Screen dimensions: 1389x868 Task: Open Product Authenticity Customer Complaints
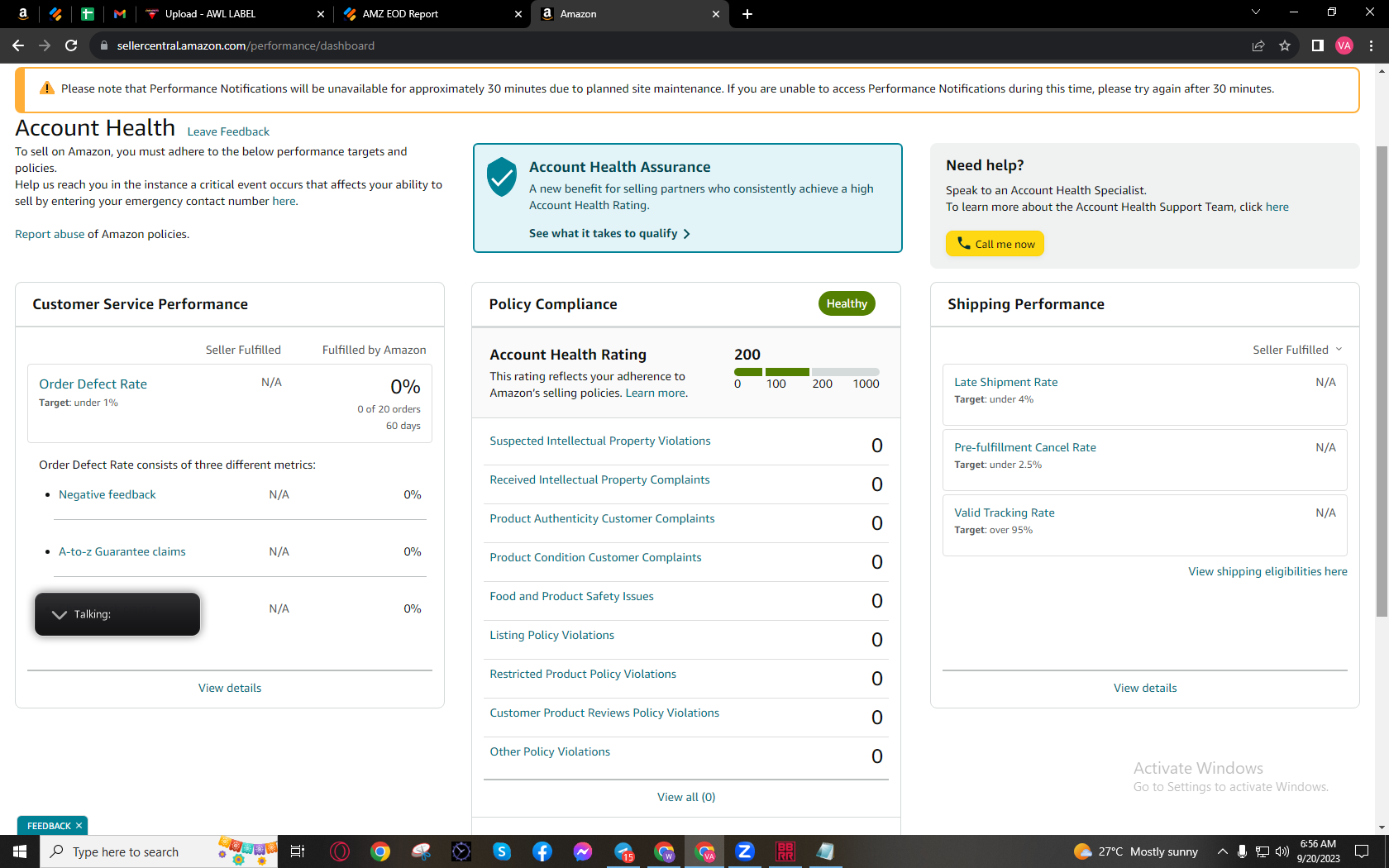click(602, 518)
